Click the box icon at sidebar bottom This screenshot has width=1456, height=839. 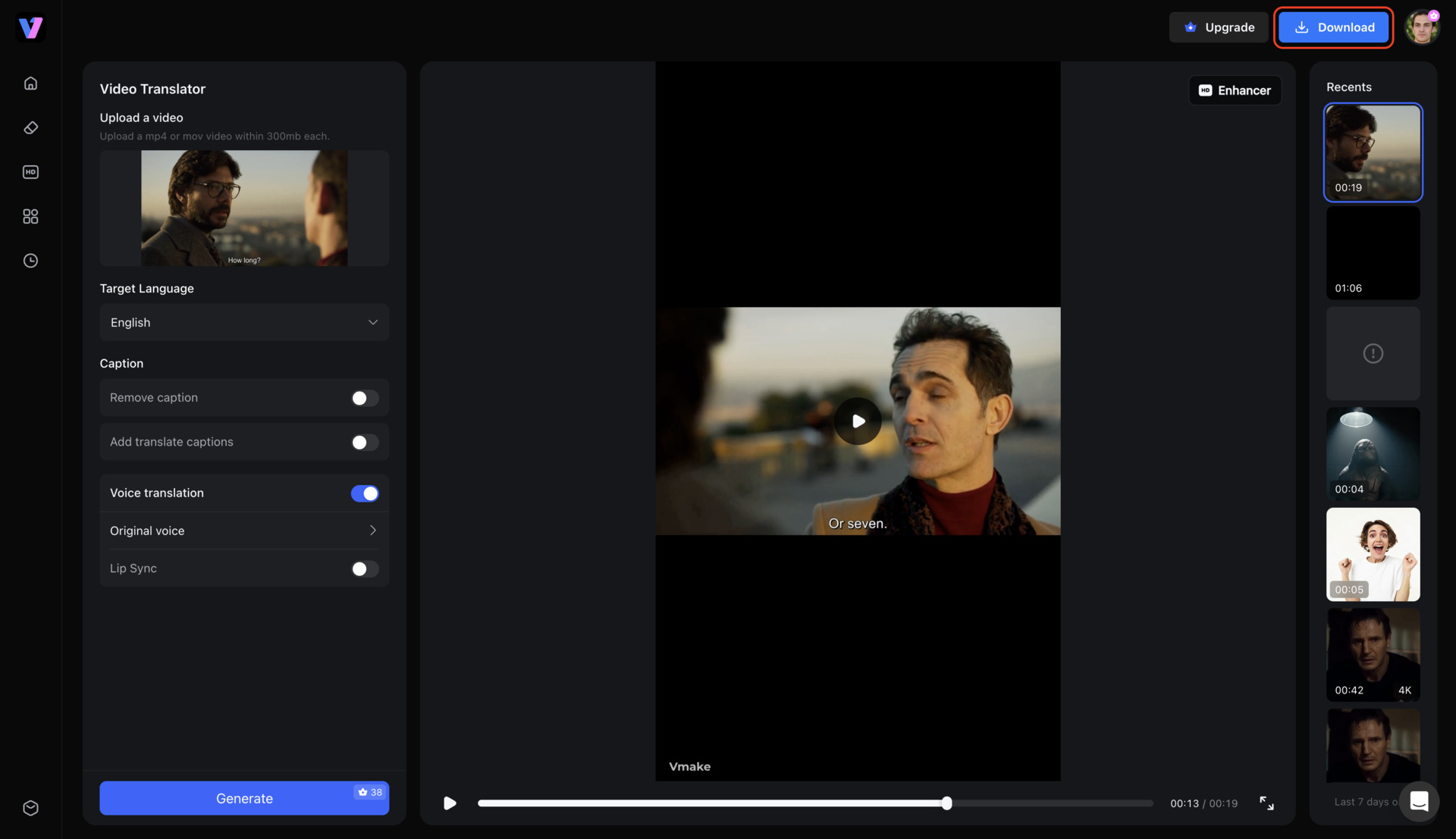point(30,808)
